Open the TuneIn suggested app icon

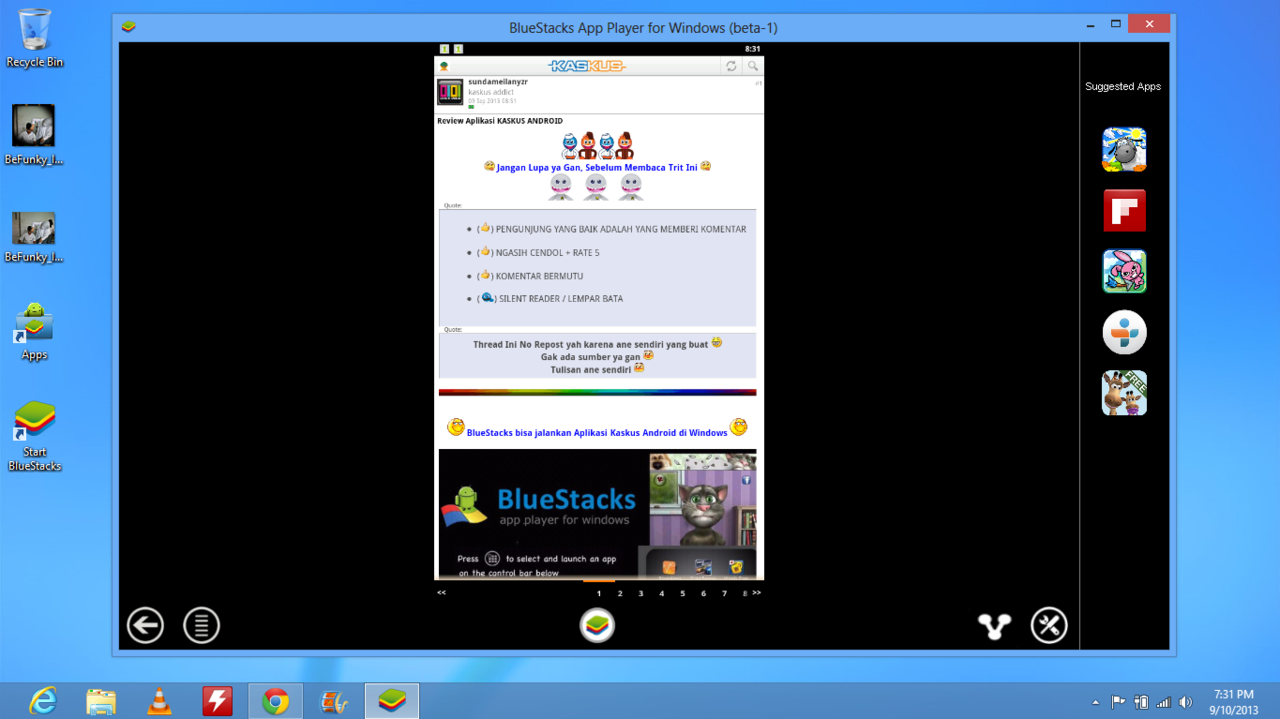point(1124,332)
